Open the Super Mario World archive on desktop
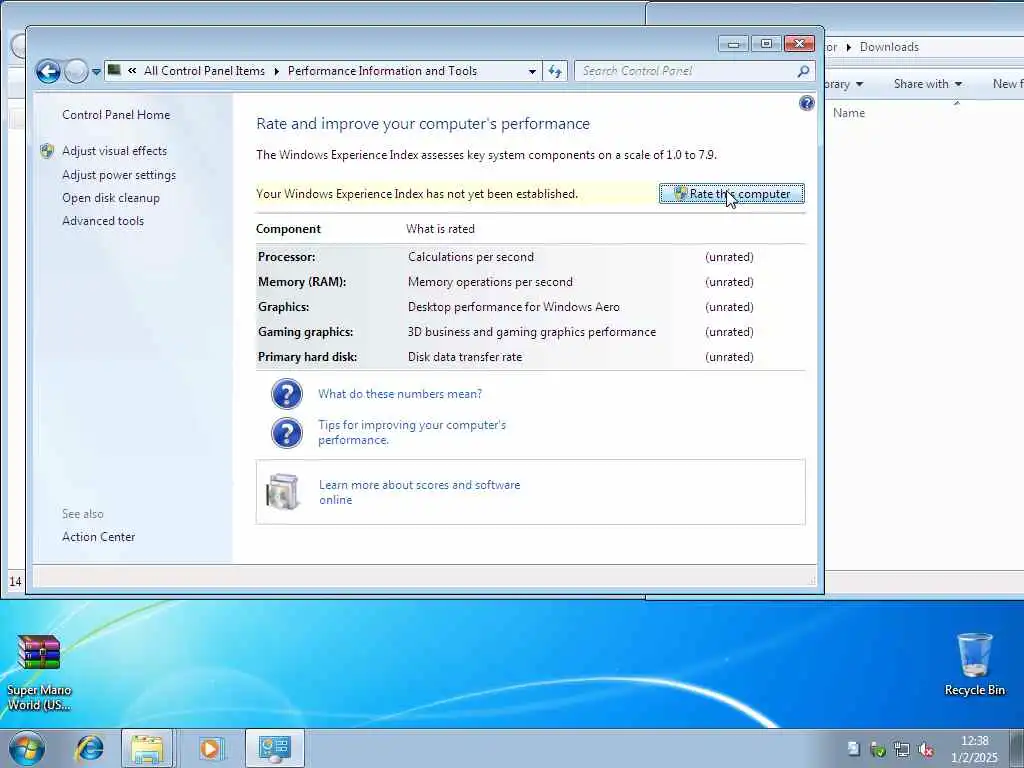1024x768 pixels. (x=39, y=673)
